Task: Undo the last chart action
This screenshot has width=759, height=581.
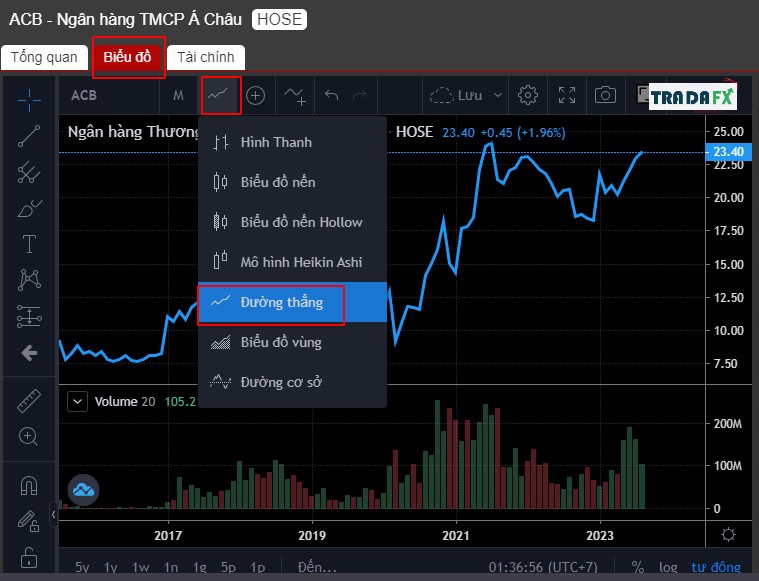Action: pos(332,95)
